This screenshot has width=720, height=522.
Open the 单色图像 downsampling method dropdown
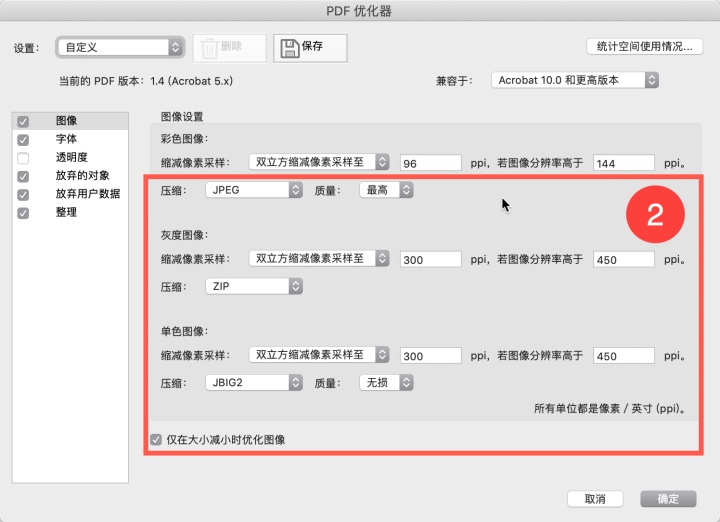[319, 355]
